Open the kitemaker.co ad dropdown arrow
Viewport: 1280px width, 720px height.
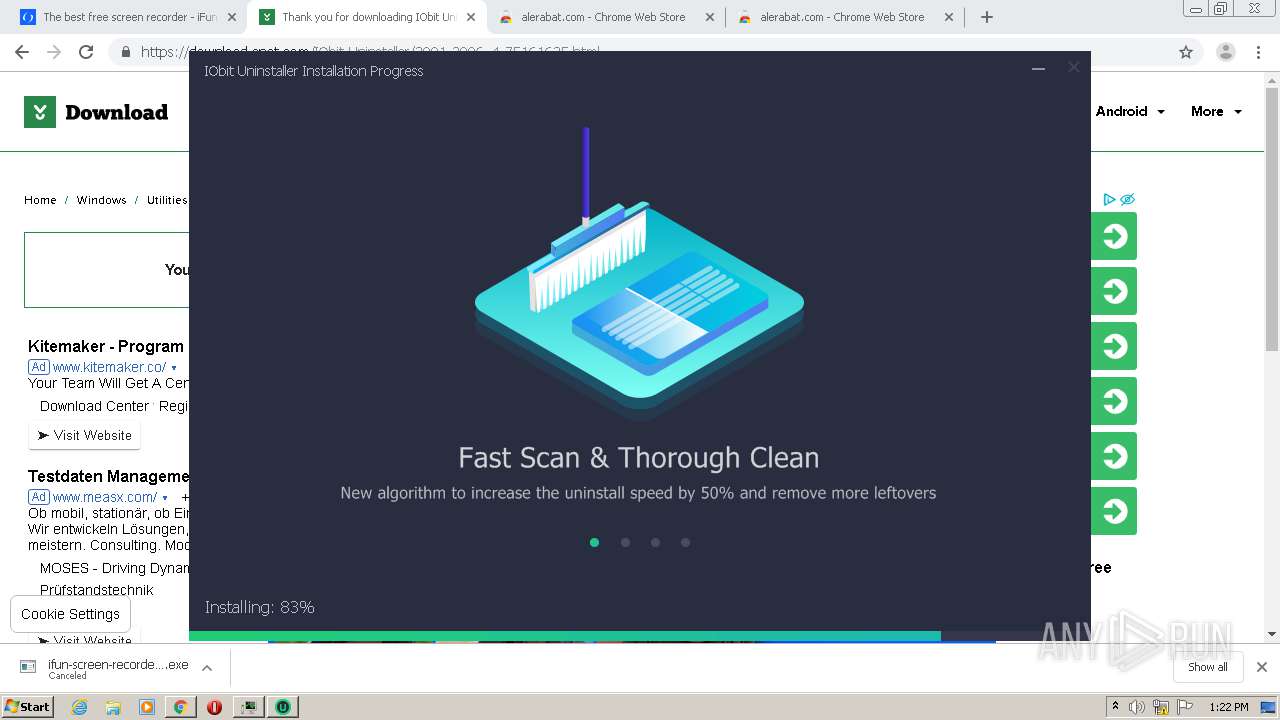[174, 368]
